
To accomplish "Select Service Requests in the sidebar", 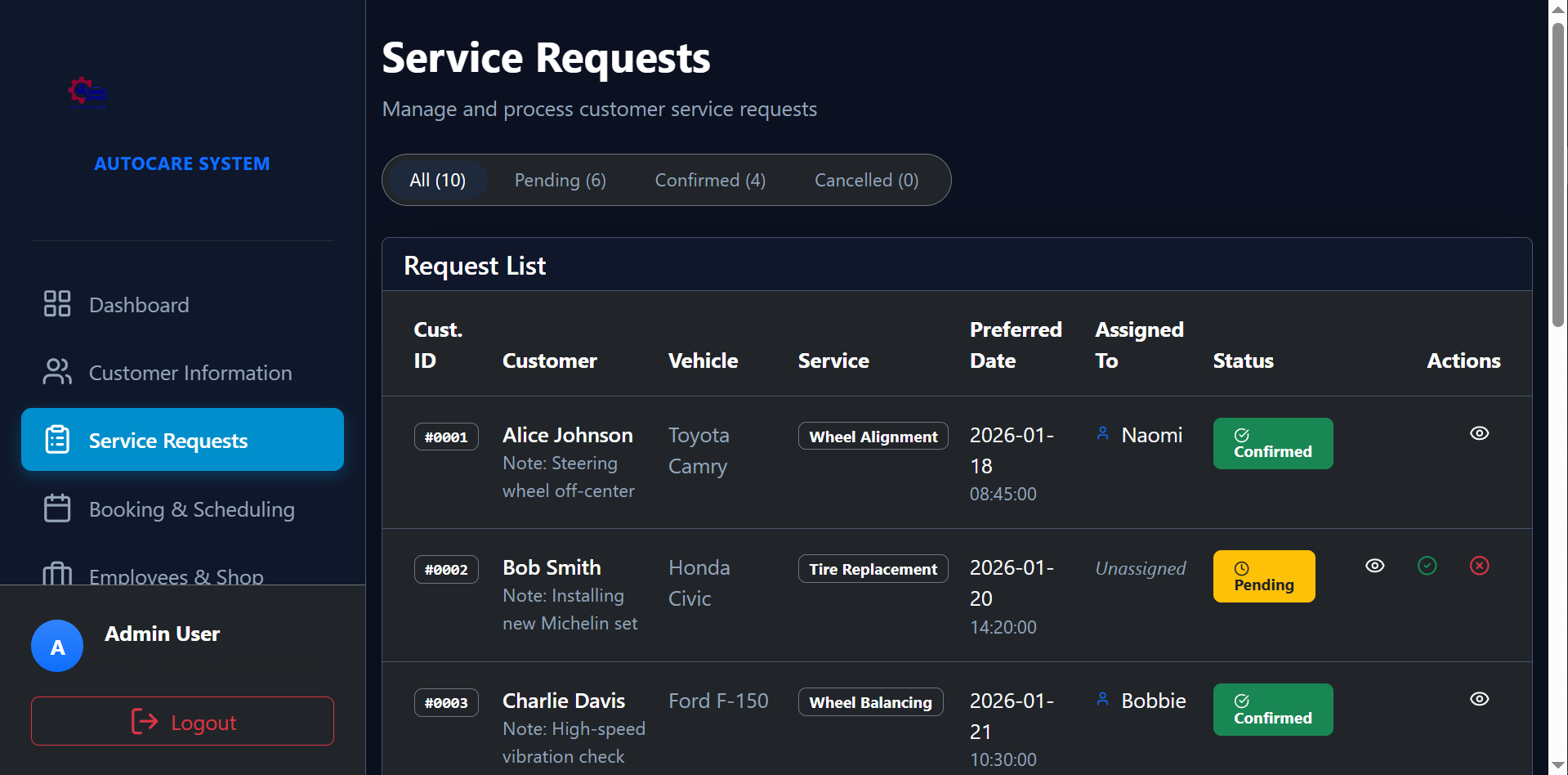I will 182,440.
